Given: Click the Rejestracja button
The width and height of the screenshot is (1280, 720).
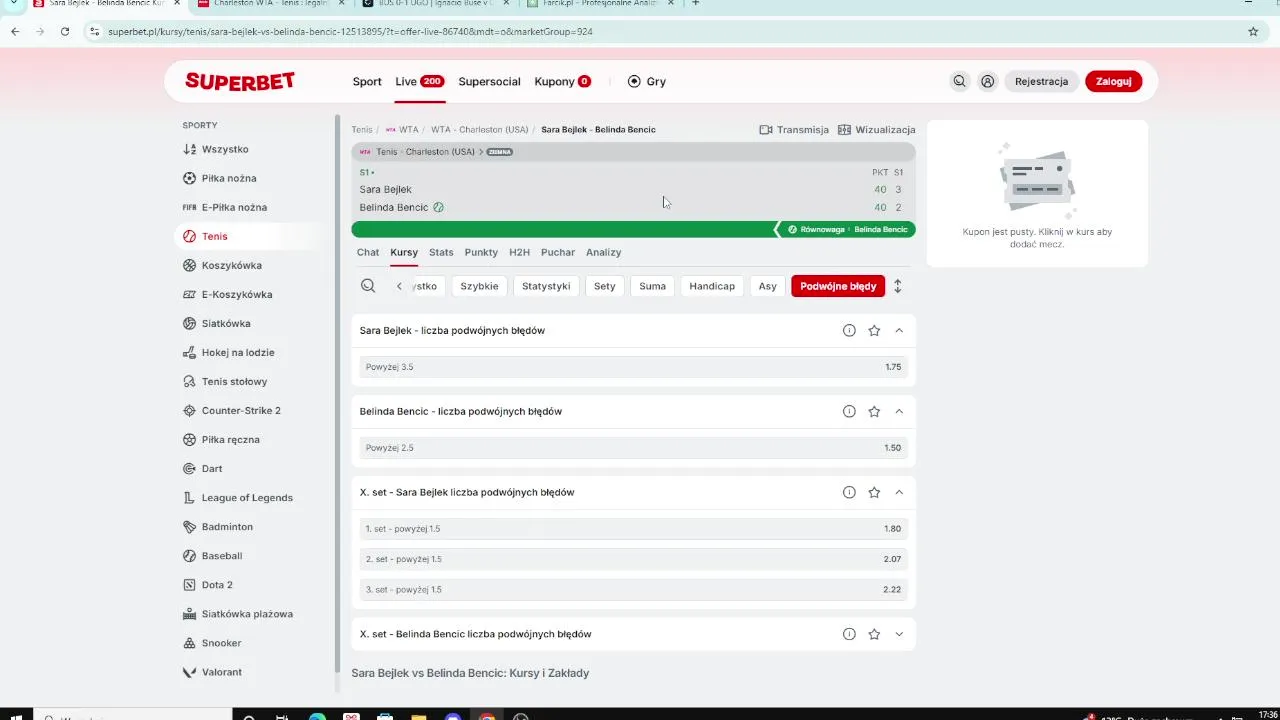Looking at the screenshot, I should [1042, 81].
